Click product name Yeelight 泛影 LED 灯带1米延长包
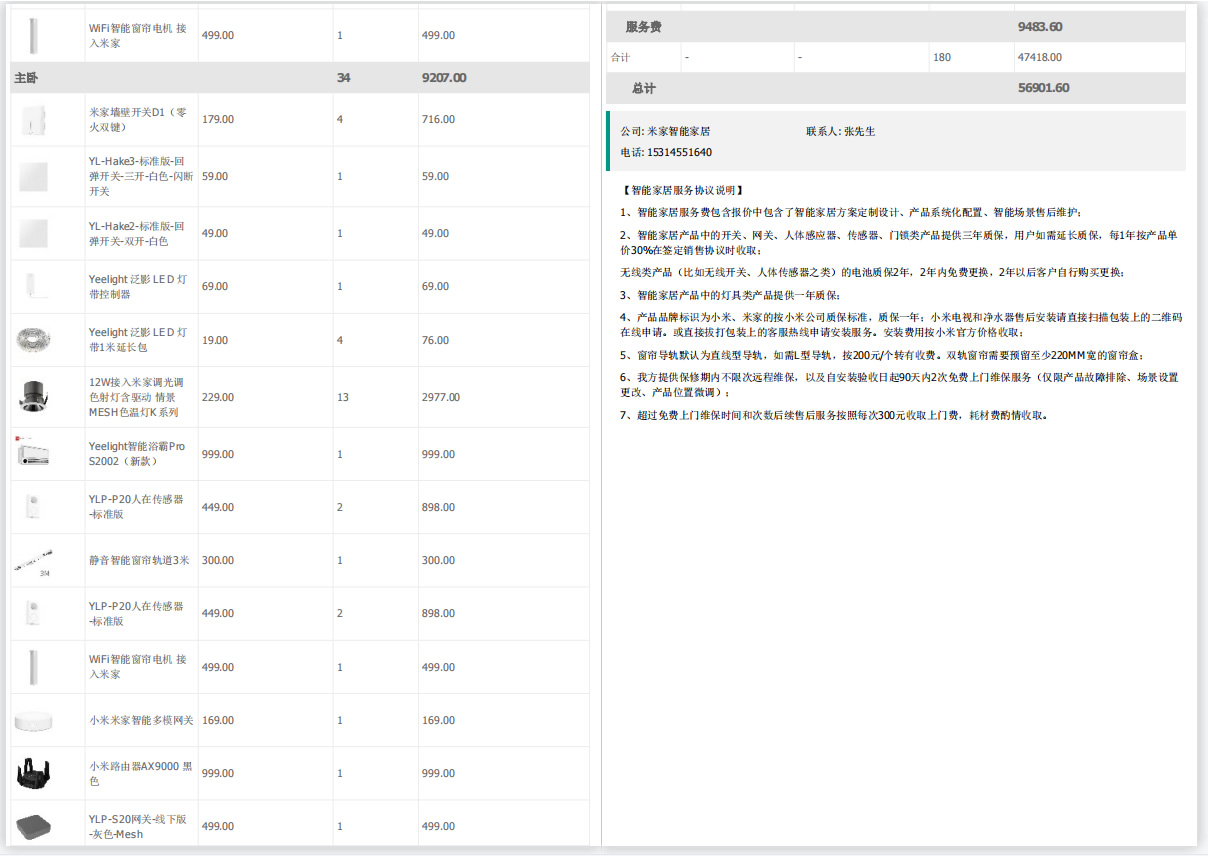This screenshot has width=1208, height=856. (138, 340)
